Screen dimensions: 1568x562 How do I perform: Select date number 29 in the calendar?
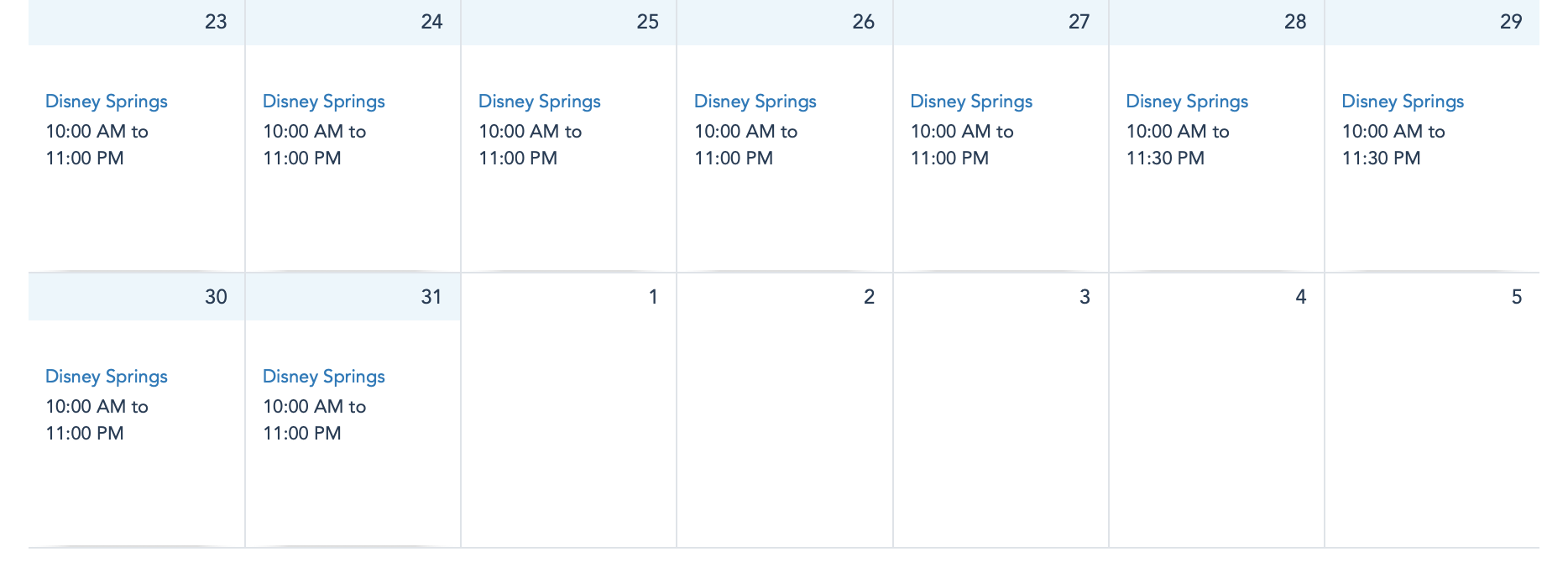point(1510,22)
